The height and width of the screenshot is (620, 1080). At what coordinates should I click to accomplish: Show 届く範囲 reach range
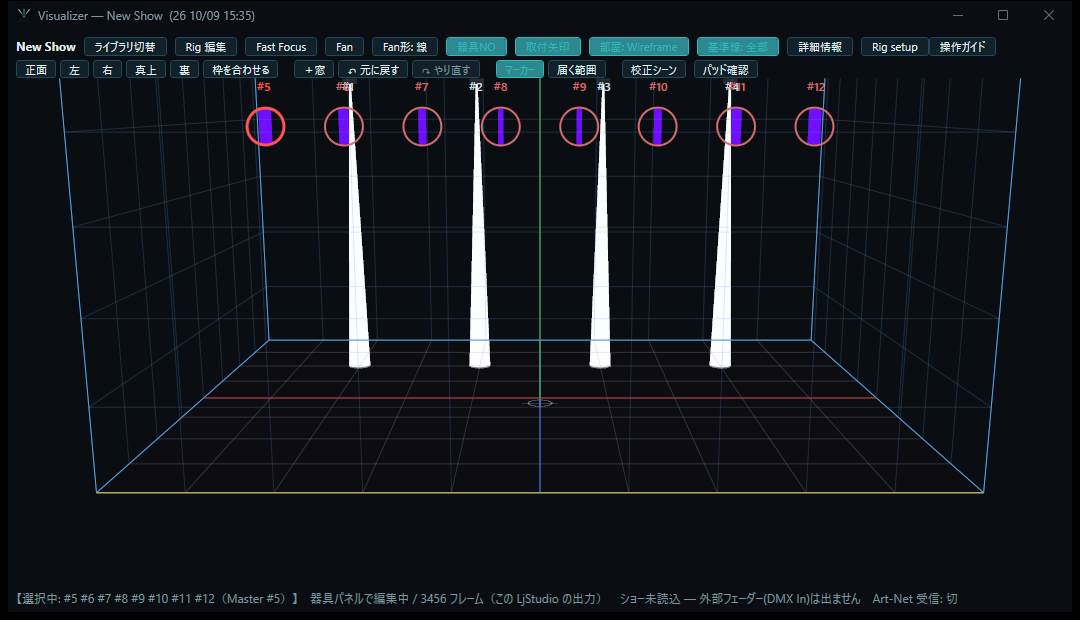[x=577, y=70]
